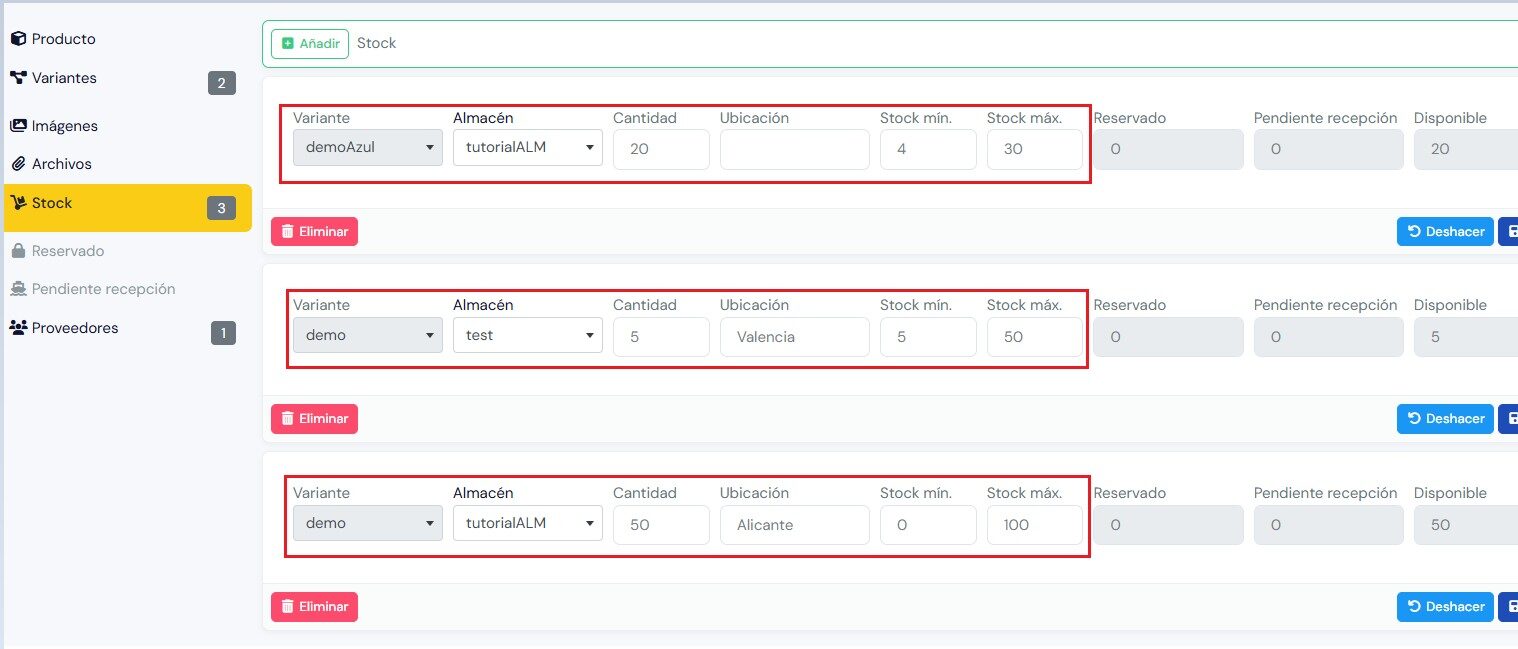
Task: Click Eliminar for the Alicante stock row
Action: click(314, 607)
